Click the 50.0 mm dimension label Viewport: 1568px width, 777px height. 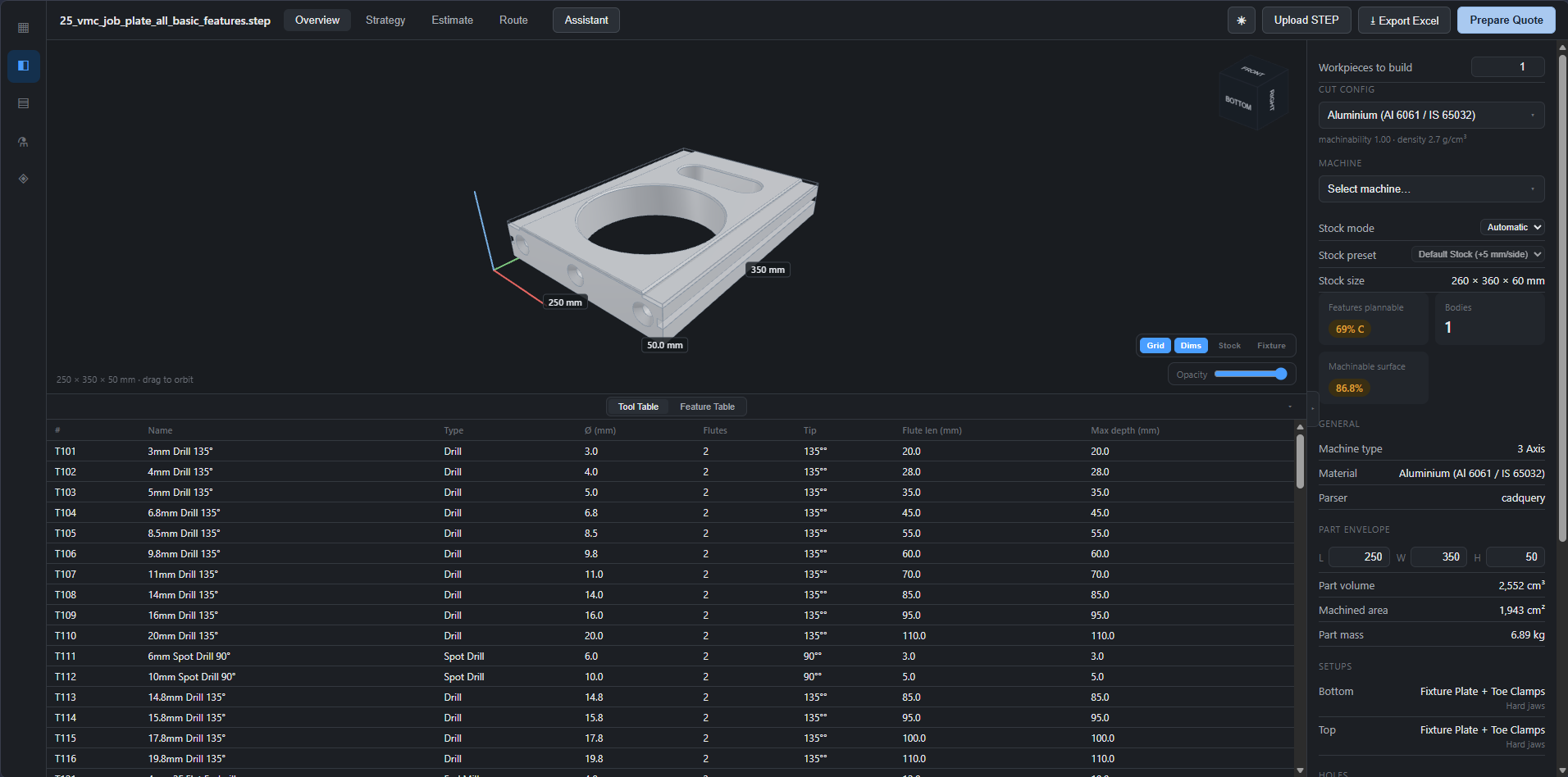(x=664, y=345)
